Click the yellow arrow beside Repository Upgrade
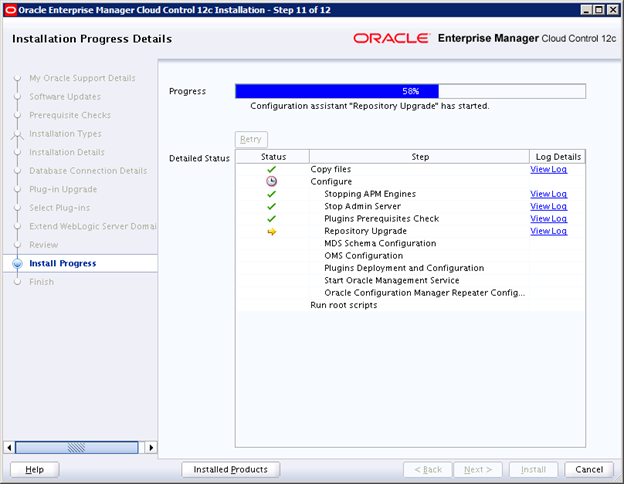 click(271, 231)
